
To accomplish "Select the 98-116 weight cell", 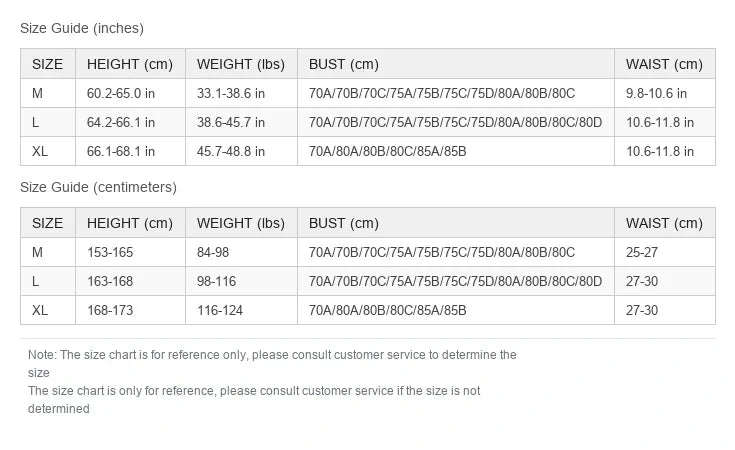I will pos(241,281).
